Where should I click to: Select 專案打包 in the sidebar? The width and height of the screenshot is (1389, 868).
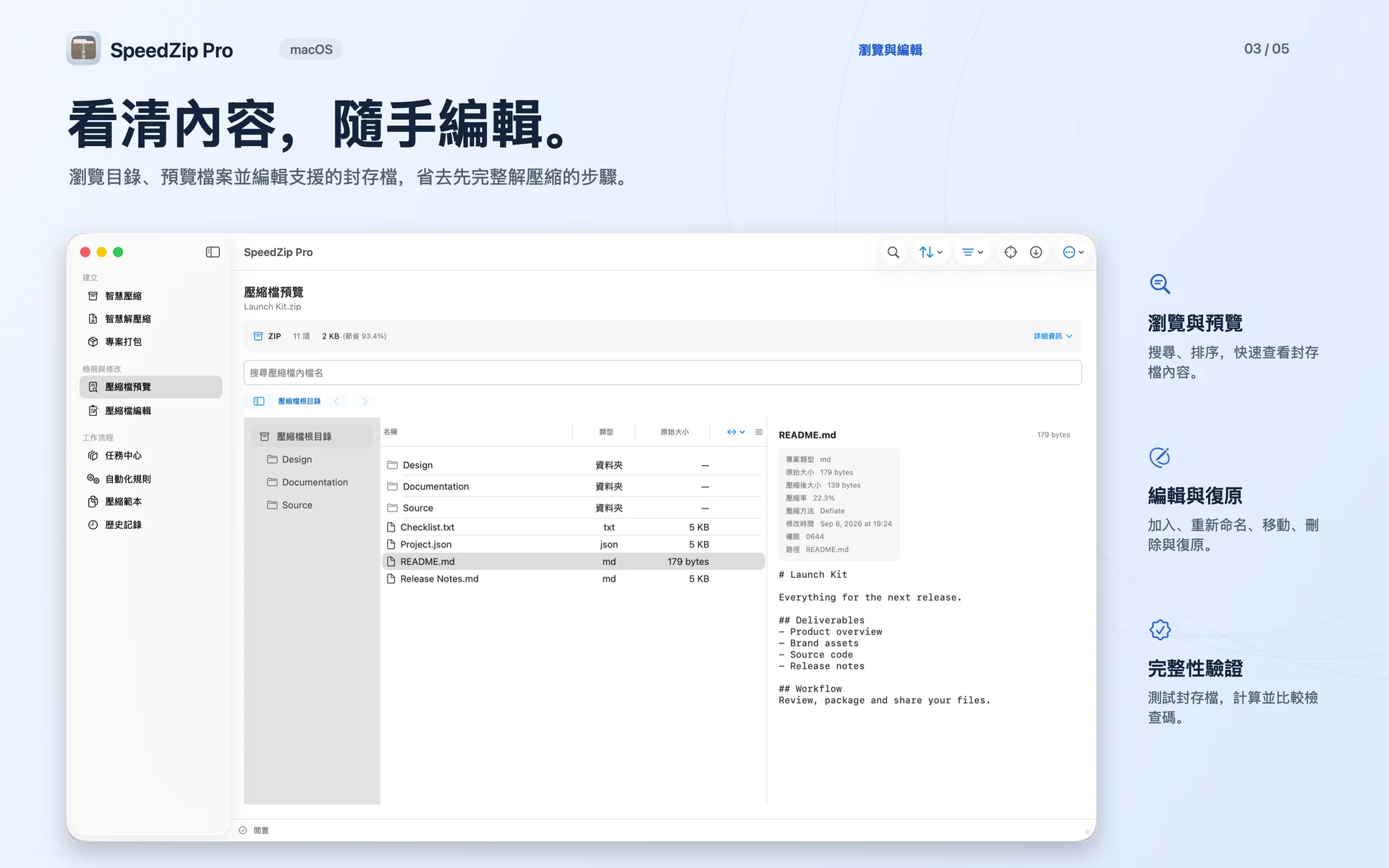point(150,341)
